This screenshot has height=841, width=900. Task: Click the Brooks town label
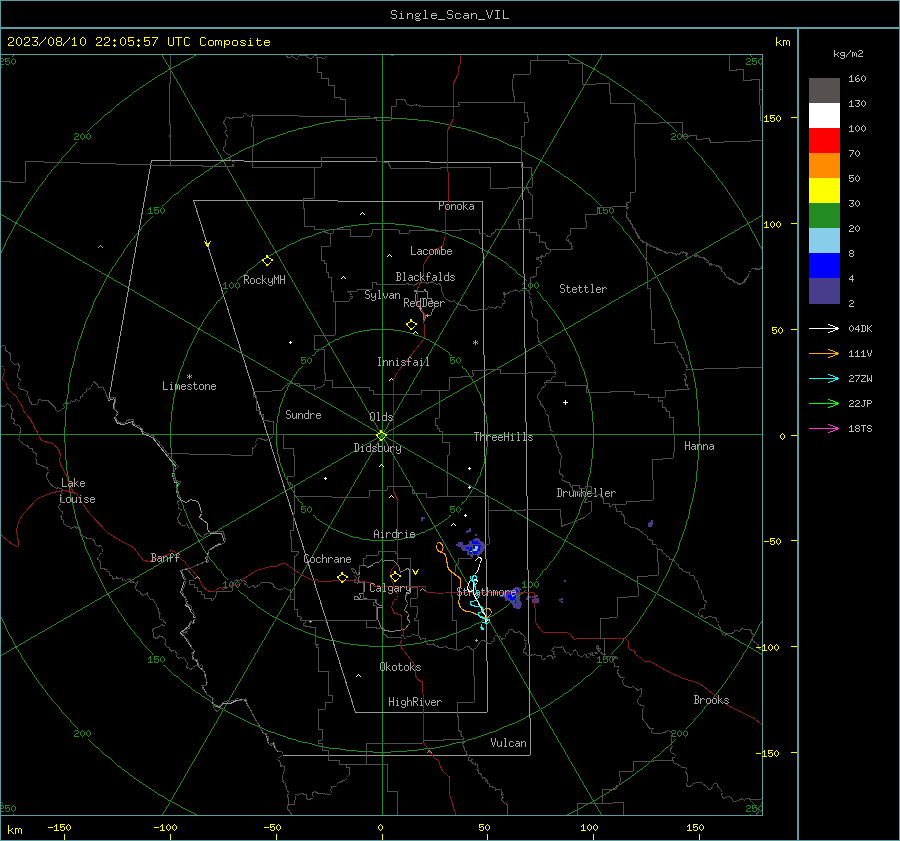tap(711, 700)
